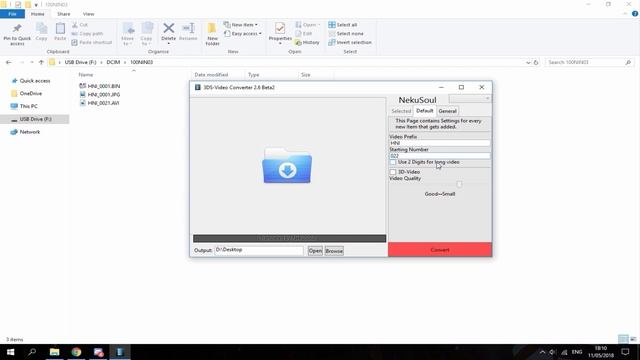Viewport: 640px width, 360px height.
Task: Sort by Date modified column header
Action: pyautogui.click(x=211, y=75)
